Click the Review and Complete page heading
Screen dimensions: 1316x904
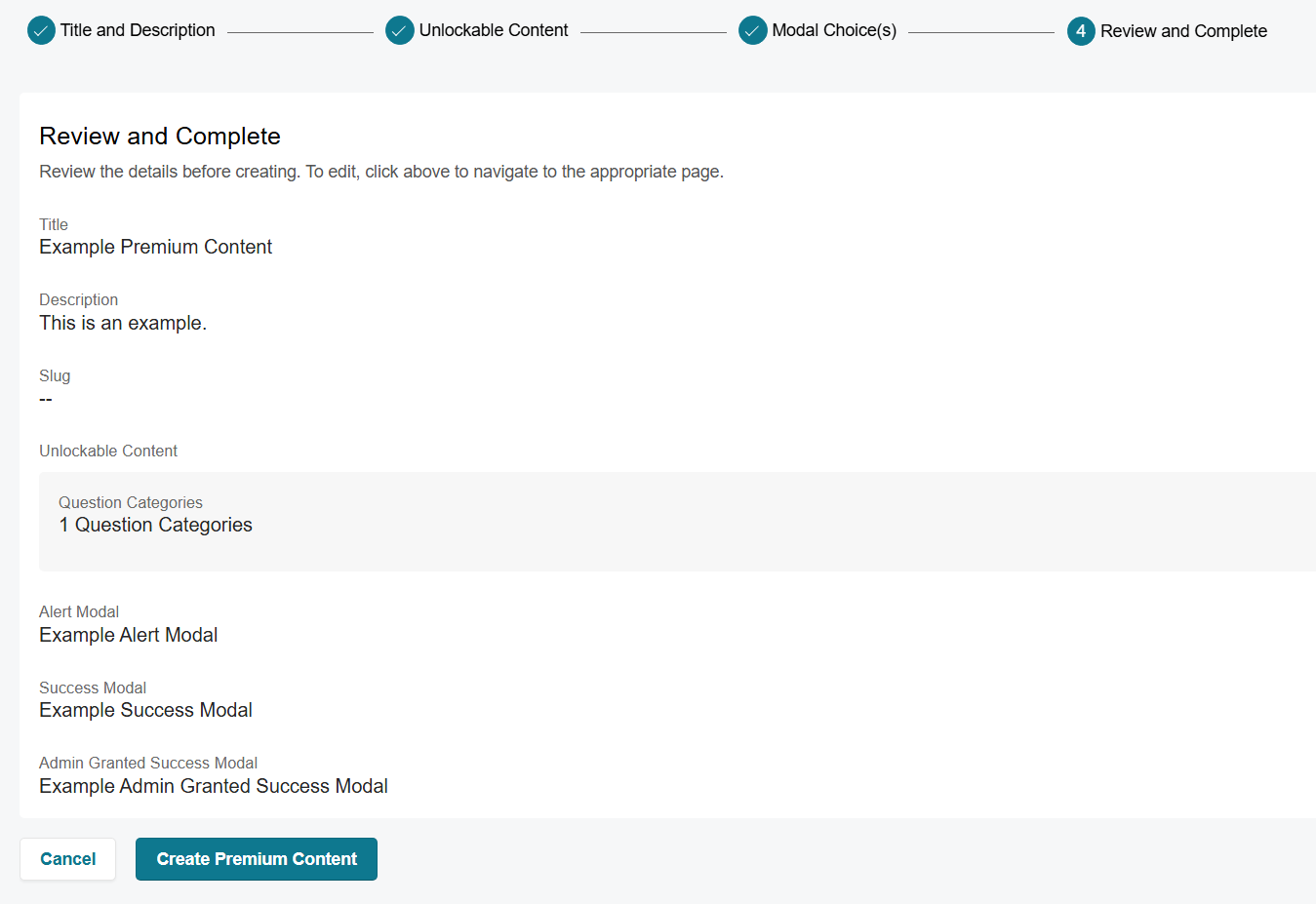(x=160, y=137)
